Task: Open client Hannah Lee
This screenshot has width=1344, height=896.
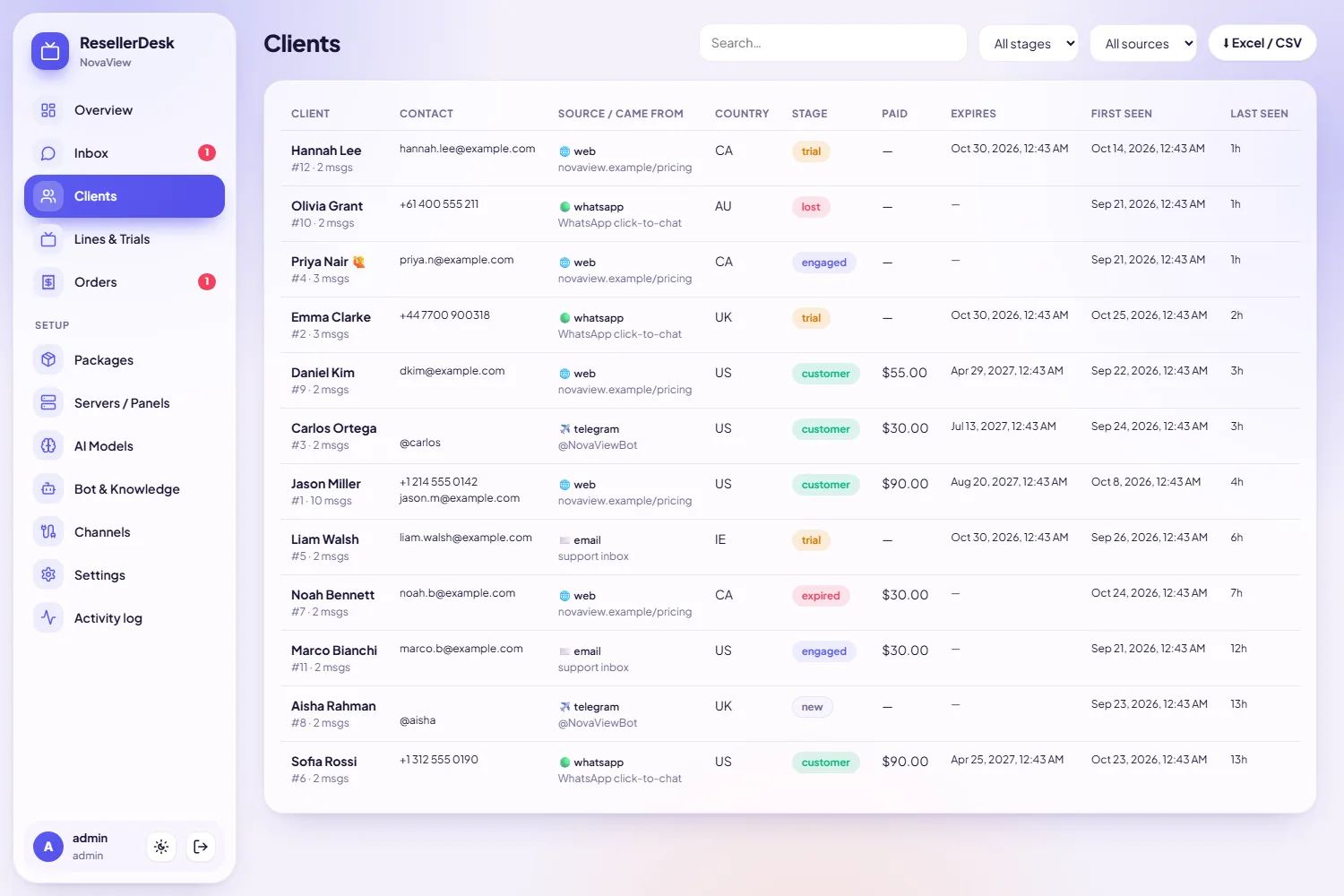Action: (326, 151)
